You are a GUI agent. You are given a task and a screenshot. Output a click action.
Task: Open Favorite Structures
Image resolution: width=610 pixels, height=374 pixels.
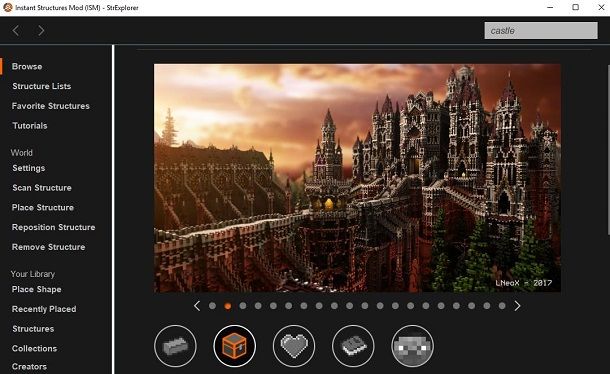[x=51, y=106]
